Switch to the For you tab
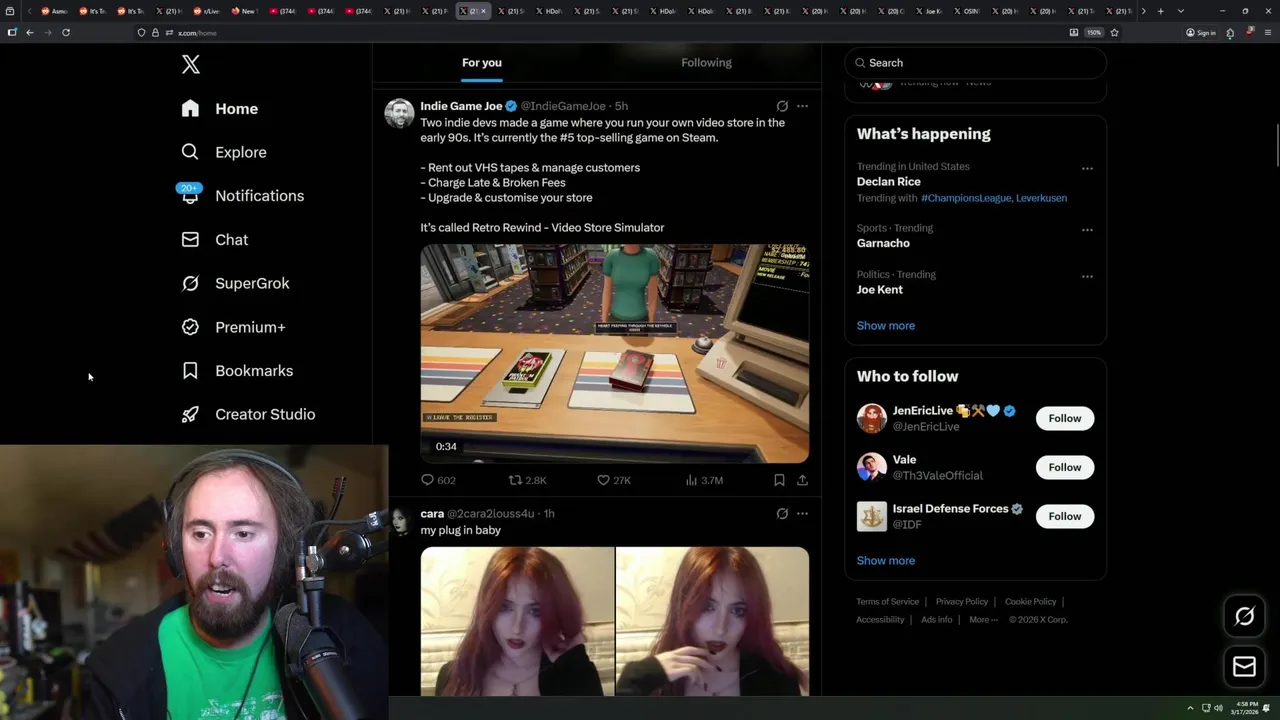Screen dimensions: 1280x720 pos(482,63)
